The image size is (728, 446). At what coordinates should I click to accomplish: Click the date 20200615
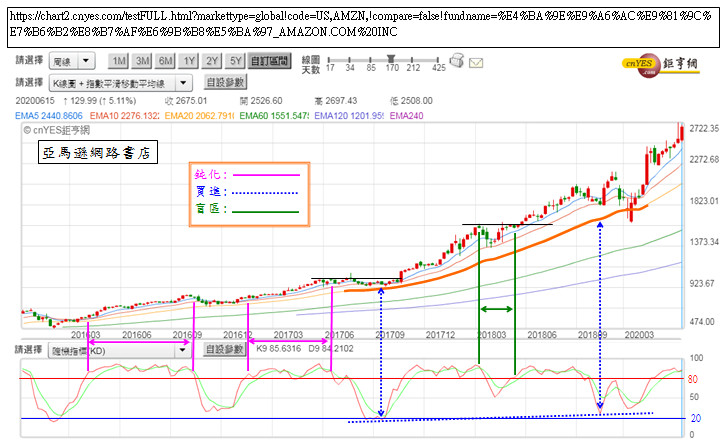tap(35, 101)
